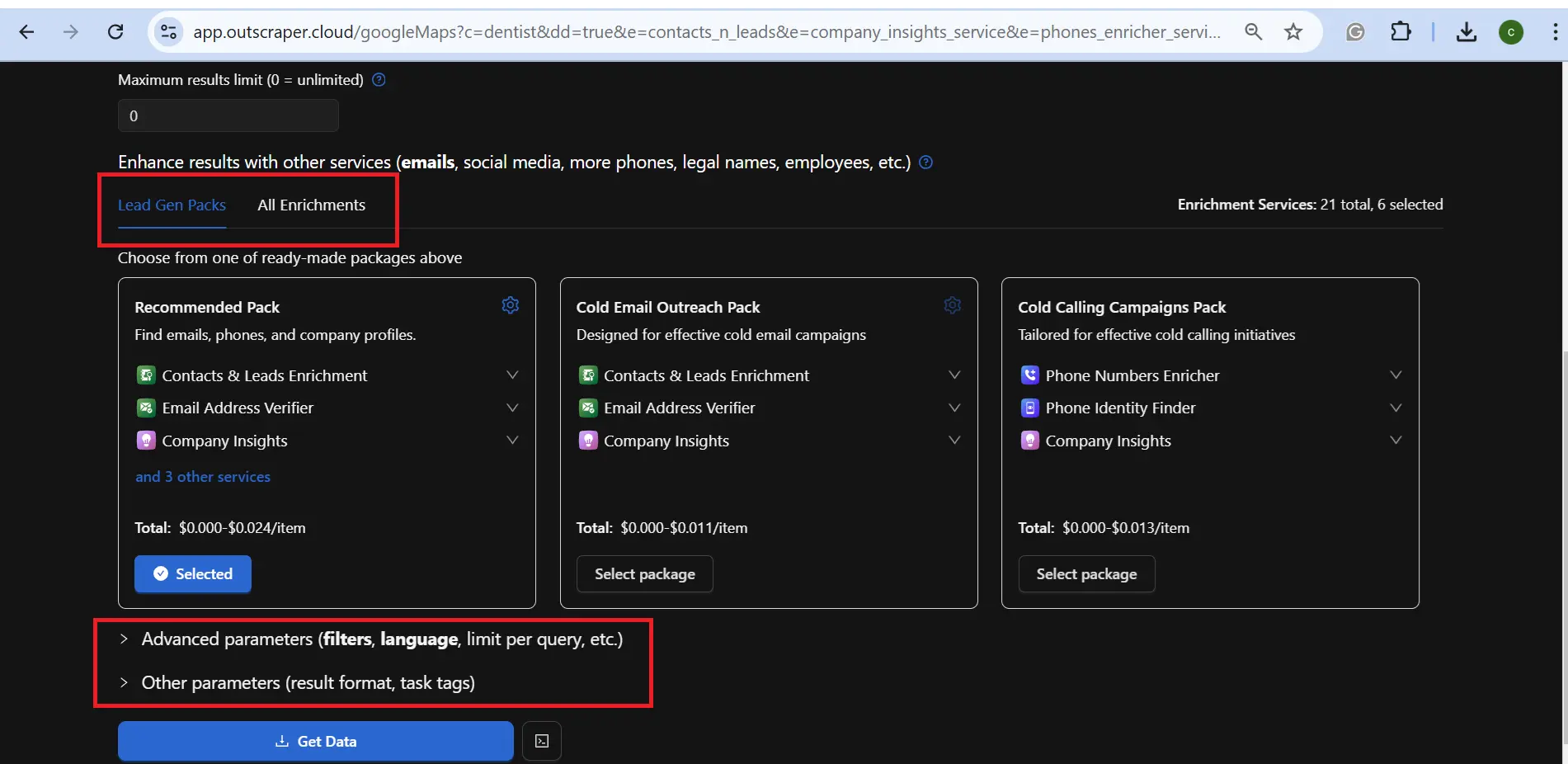Select the Cold Calling Campaigns package
Image resolution: width=1568 pixels, height=764 pixels.
pyautogui.click(x=1085, y=574)
